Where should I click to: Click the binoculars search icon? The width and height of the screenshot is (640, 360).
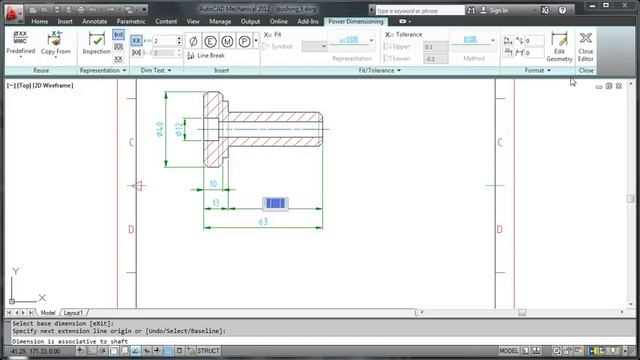click(471, 11)
